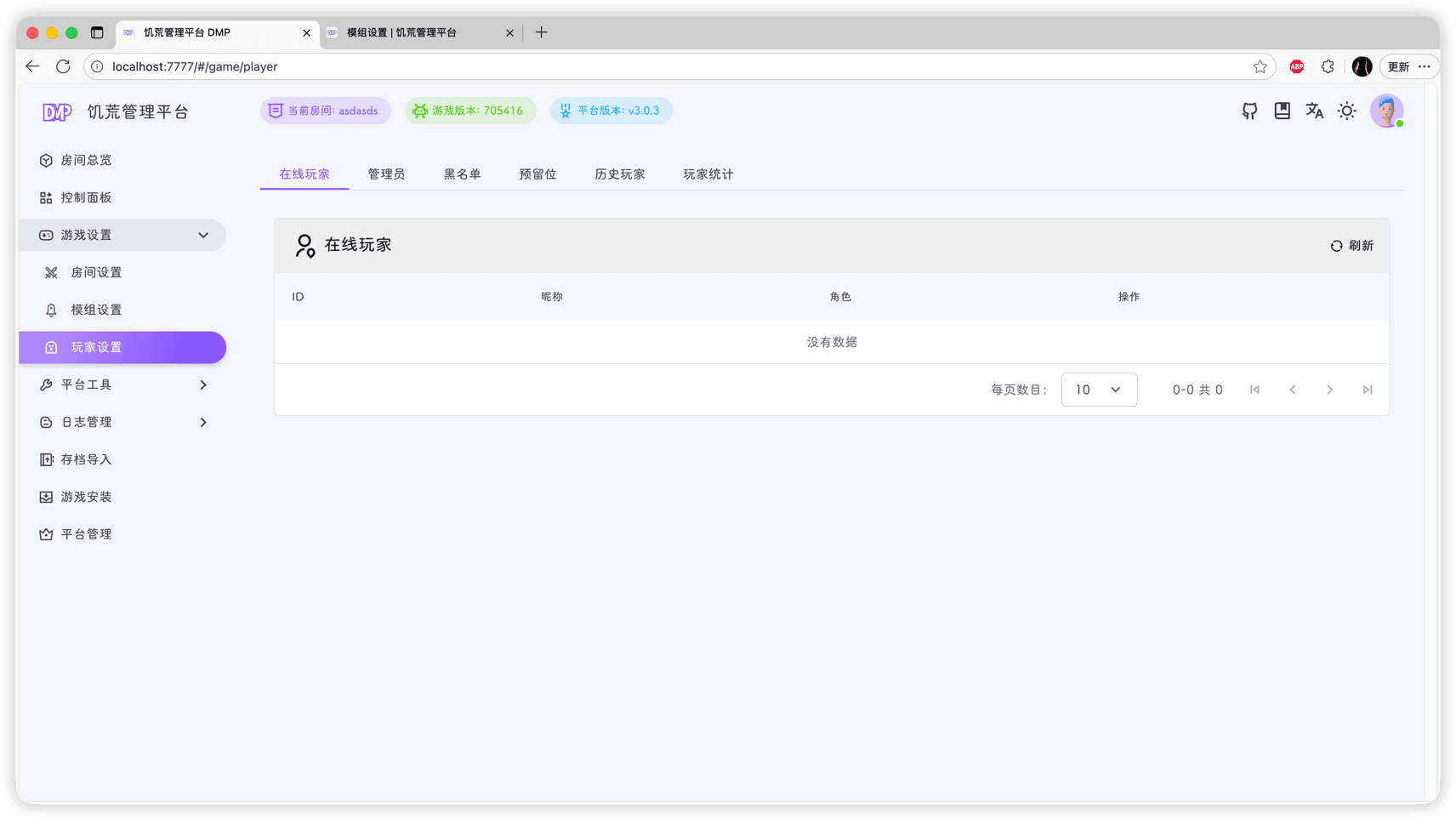The height and width of the screenshot is (820, 1456).
Task: Toggle the light/dark theme sun icon
Action: (1346, 111)
